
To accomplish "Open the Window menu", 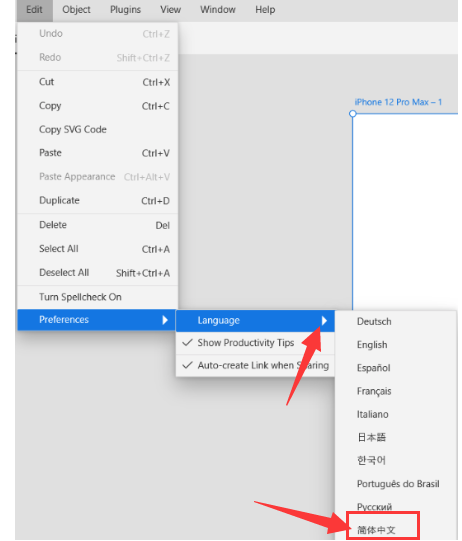I will click(218, 10).
